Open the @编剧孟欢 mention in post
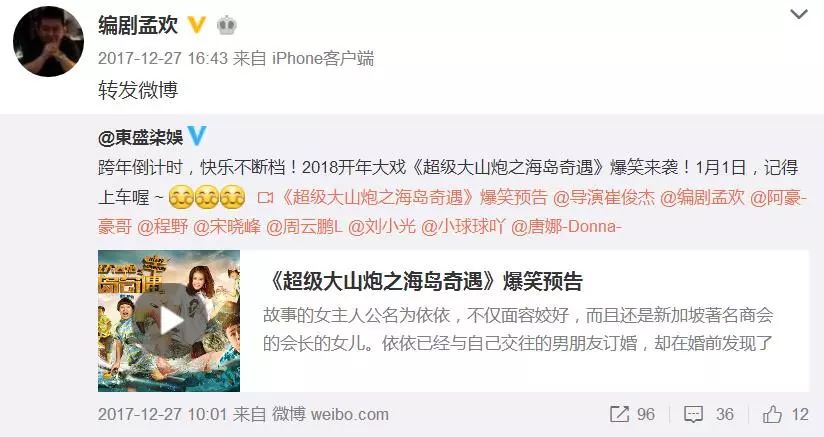 point(703,198)
